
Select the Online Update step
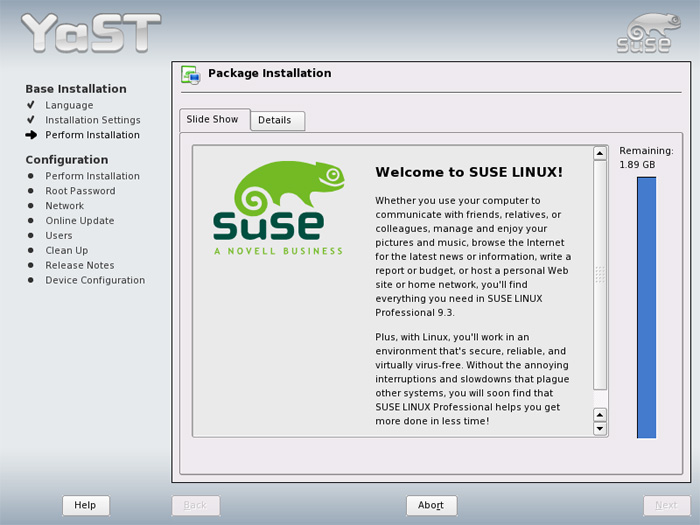click(80, 221)
